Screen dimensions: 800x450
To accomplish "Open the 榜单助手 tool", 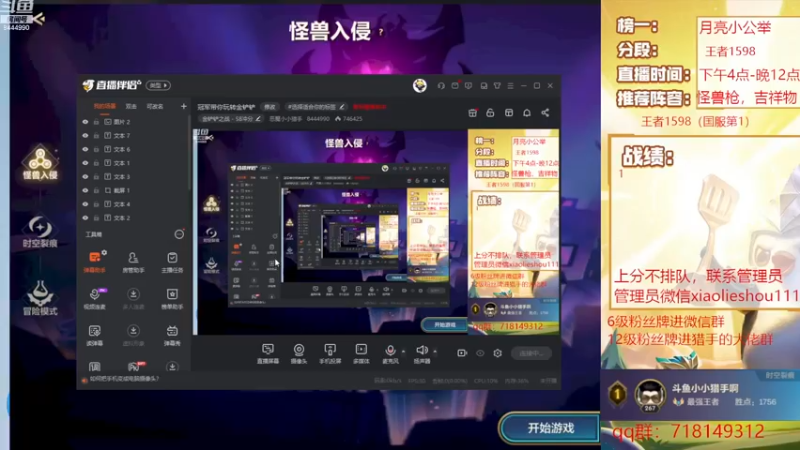I will (x=172, y=298).
